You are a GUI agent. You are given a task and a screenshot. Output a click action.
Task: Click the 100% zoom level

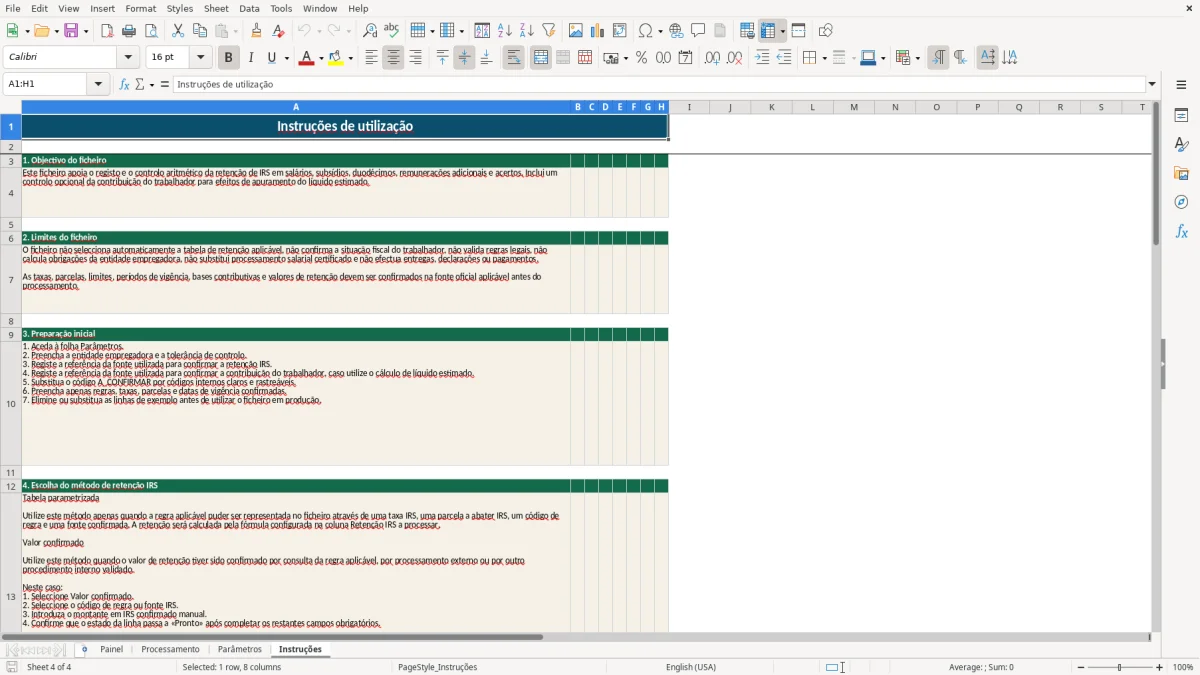coord(1183,667)
